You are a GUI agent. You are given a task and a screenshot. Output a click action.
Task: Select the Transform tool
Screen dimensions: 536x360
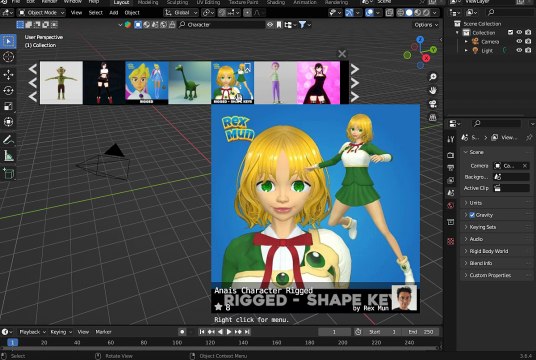[x=8, y=122]
